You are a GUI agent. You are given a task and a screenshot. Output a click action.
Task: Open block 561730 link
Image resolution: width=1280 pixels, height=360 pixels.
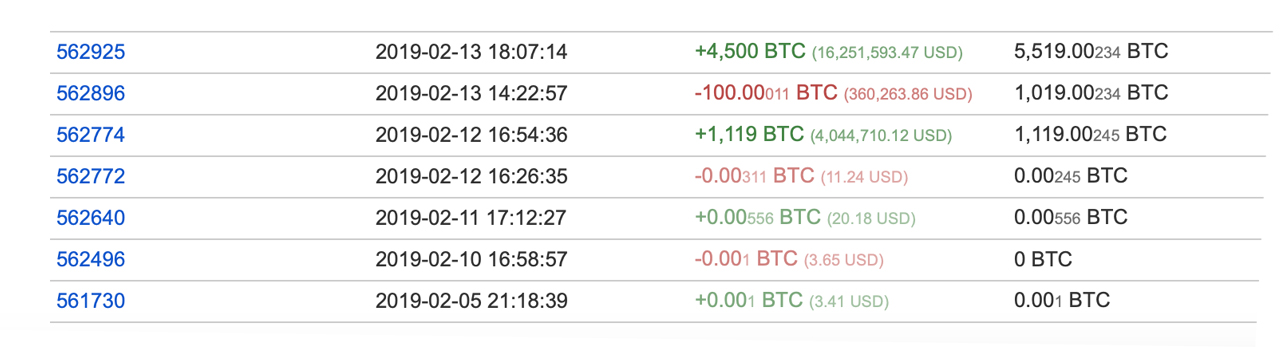click(x=90, y=300)
